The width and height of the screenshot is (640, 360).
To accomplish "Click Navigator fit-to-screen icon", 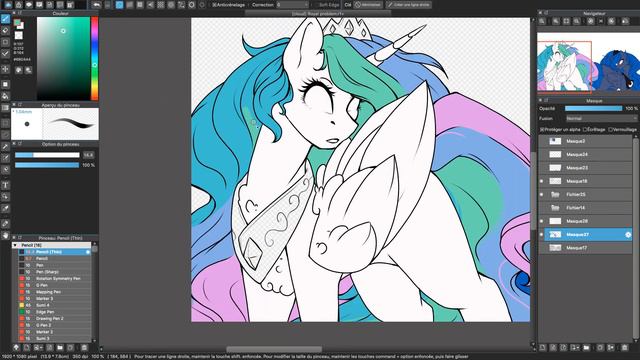I will [x=567, y=21].
